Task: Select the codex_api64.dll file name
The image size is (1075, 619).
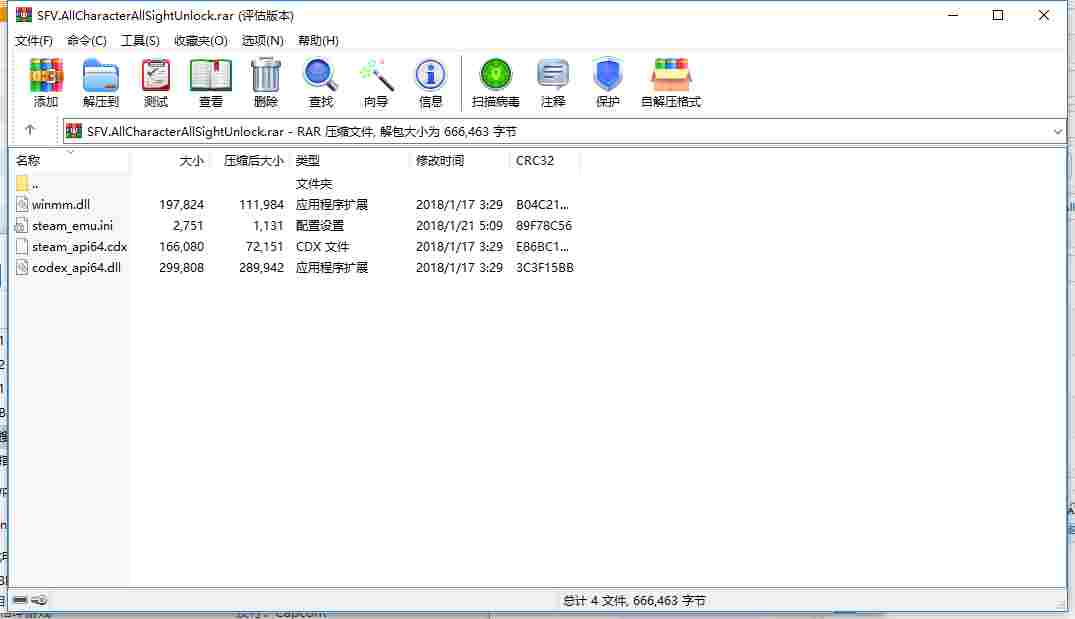Action: point(76,267)
